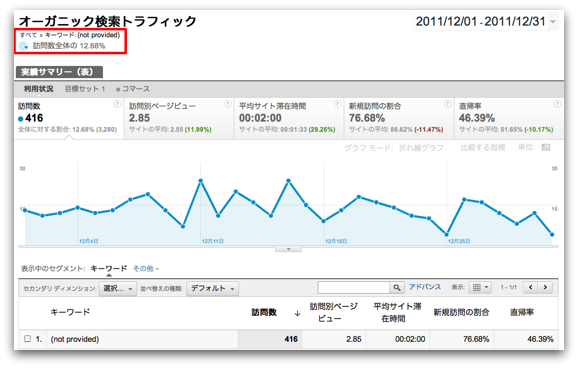Open help icon for 訪問別ページビュー metric
578x368 pixels.
(x=227, y=104)
